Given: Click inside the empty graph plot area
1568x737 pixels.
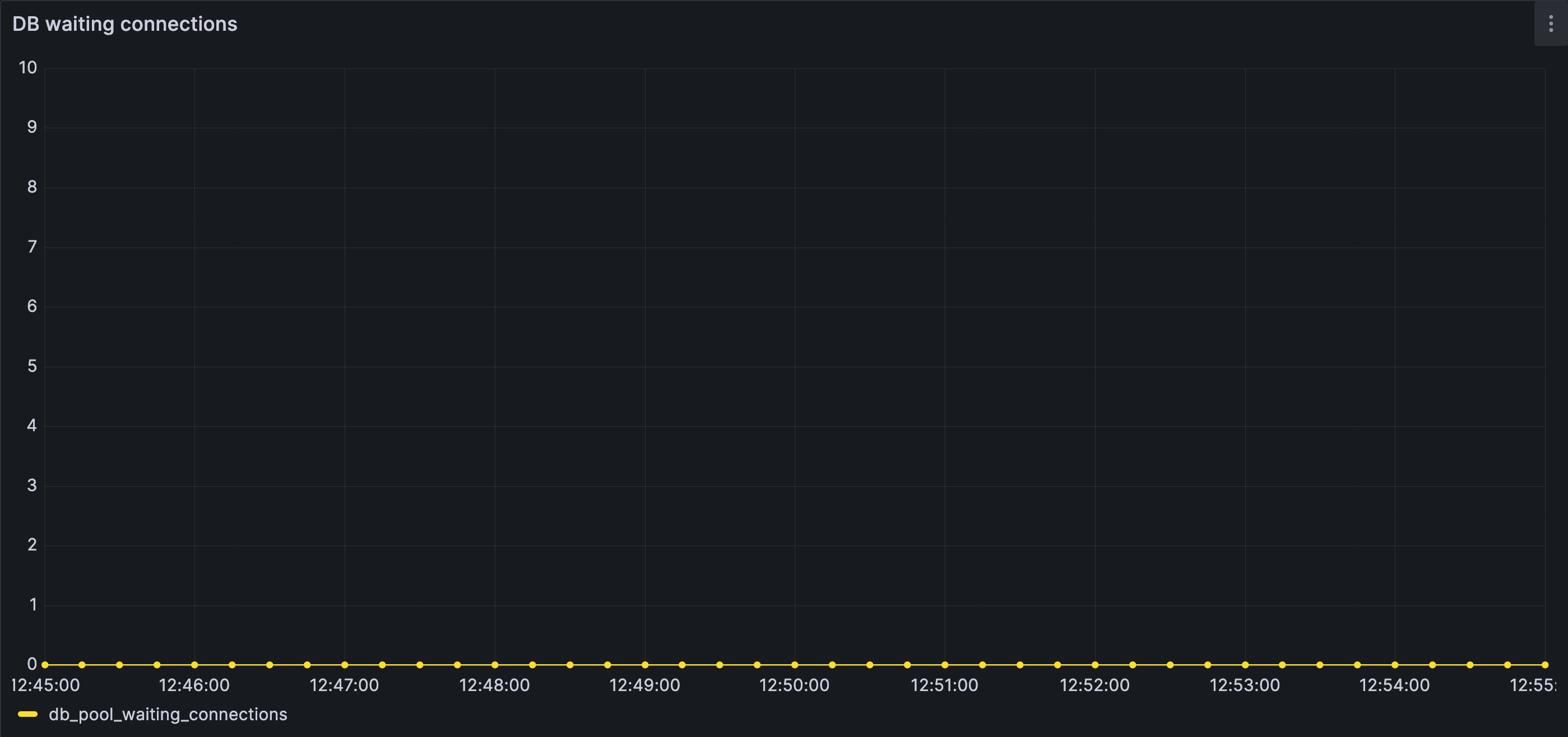Looking at the screenshot, I should (791, 365).
